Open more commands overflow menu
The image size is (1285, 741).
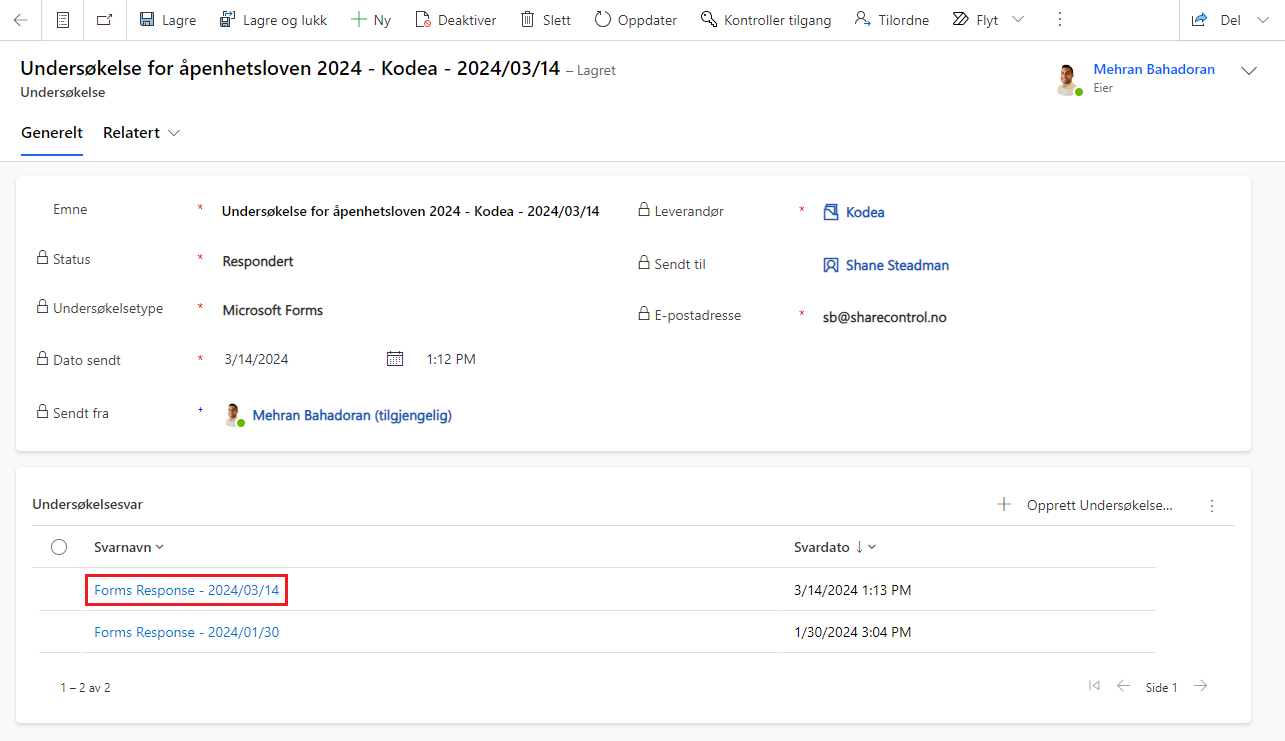pyautogui.click(x=1060, y=20)
